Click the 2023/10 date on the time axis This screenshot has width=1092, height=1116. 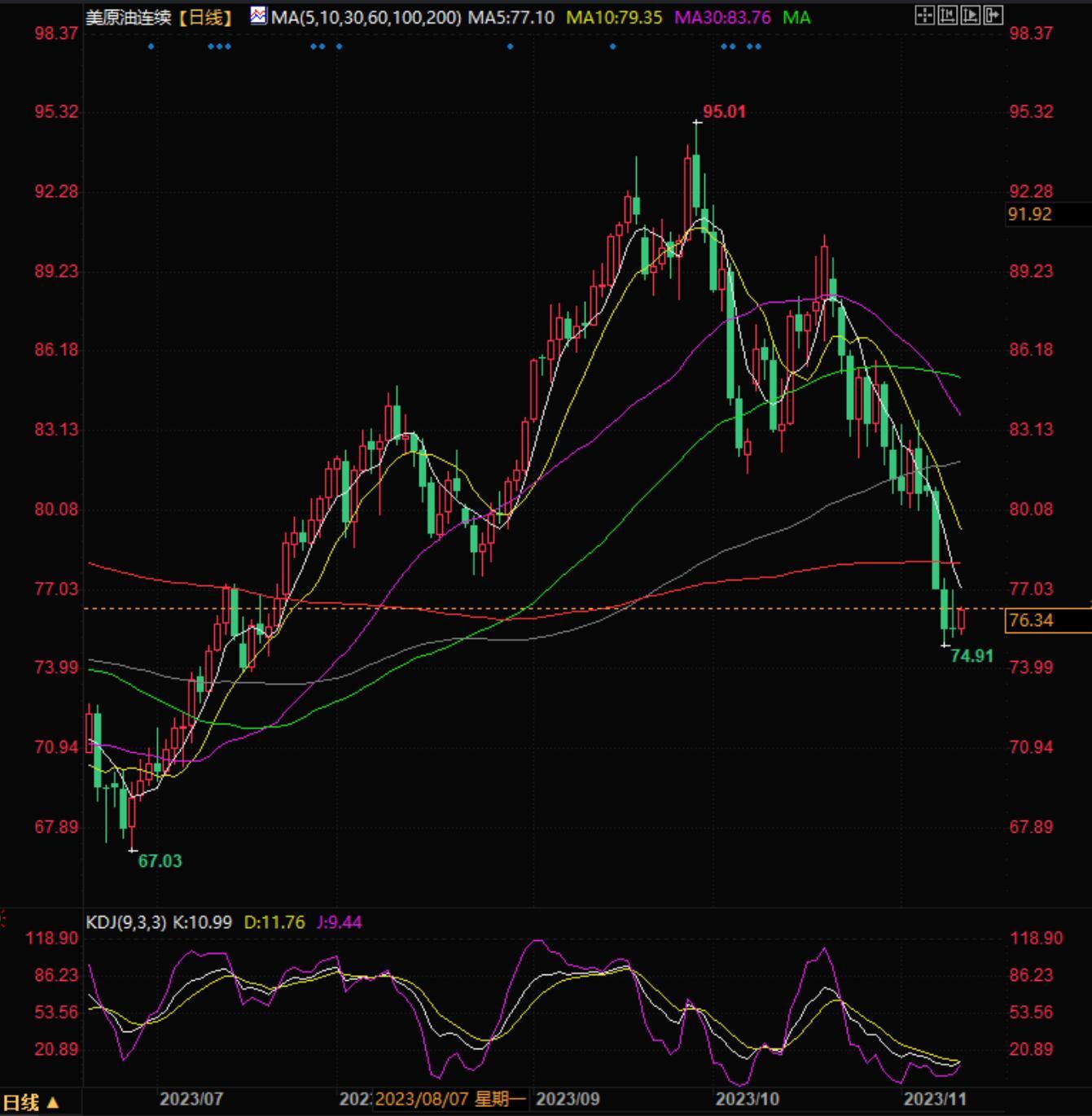click(747, 1099)
